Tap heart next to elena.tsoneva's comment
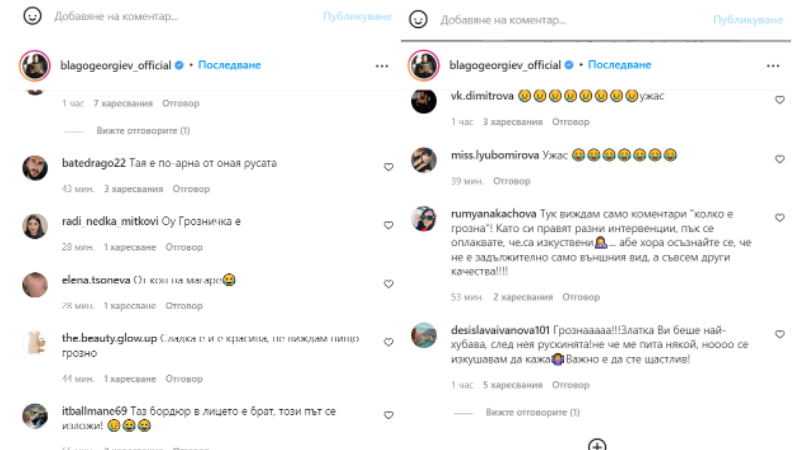This screenshot has height=450, width=808. coord(389,284)
